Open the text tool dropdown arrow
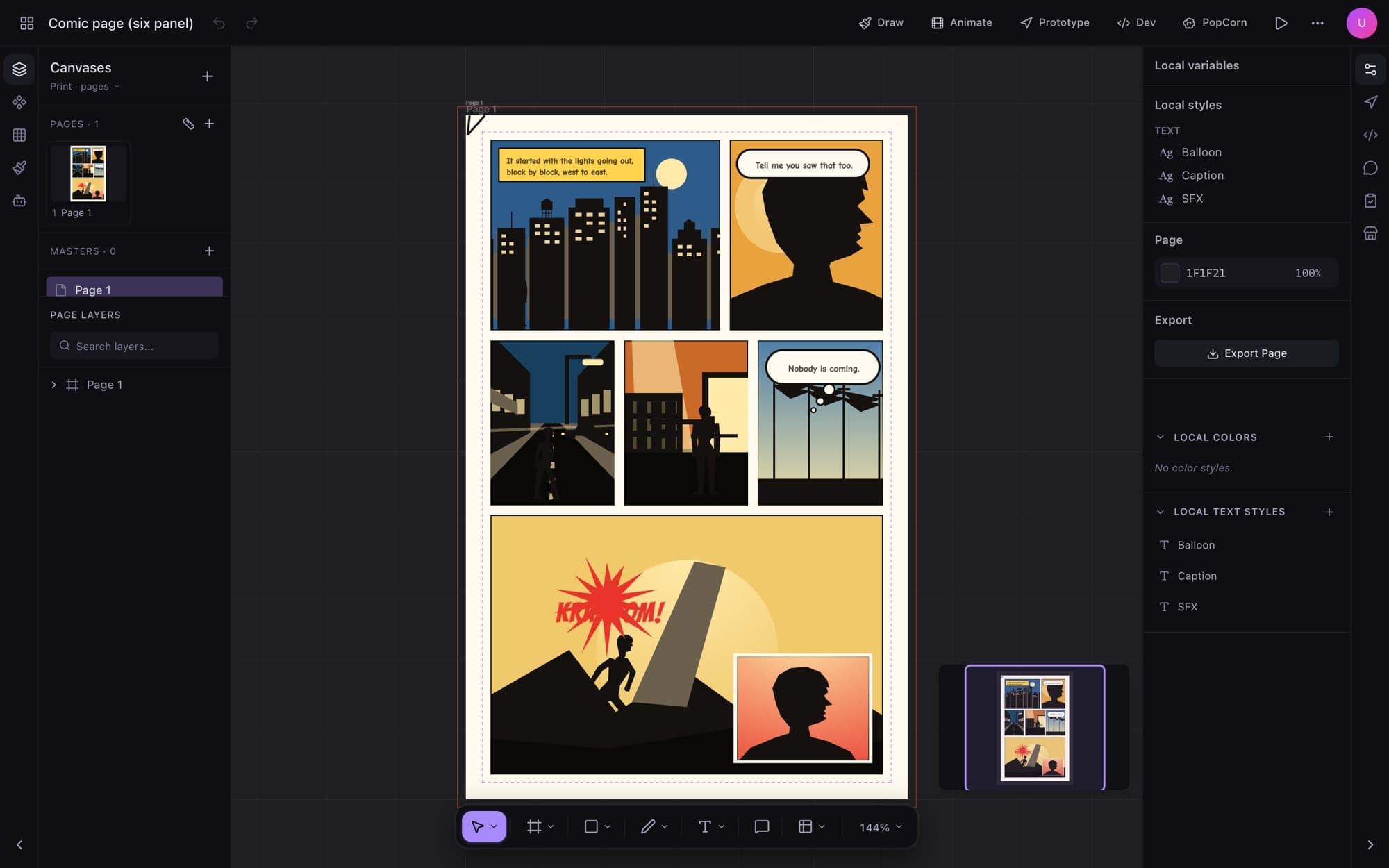This screenshot has width=1389, height=868. (x=722, y=826)
